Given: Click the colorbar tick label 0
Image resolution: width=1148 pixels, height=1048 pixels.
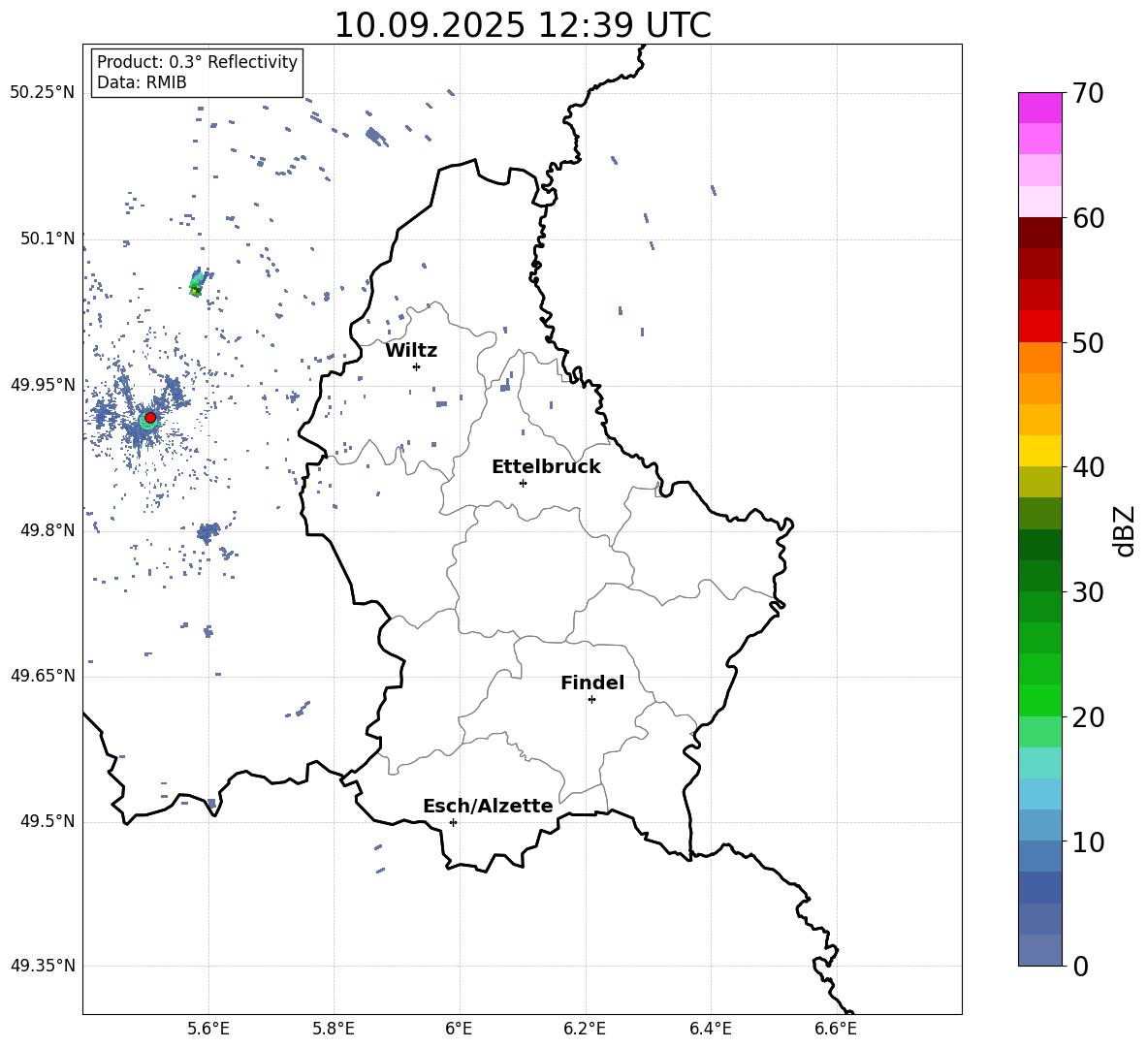Looking at the screenshot, I should click(x=1081, y=966).
